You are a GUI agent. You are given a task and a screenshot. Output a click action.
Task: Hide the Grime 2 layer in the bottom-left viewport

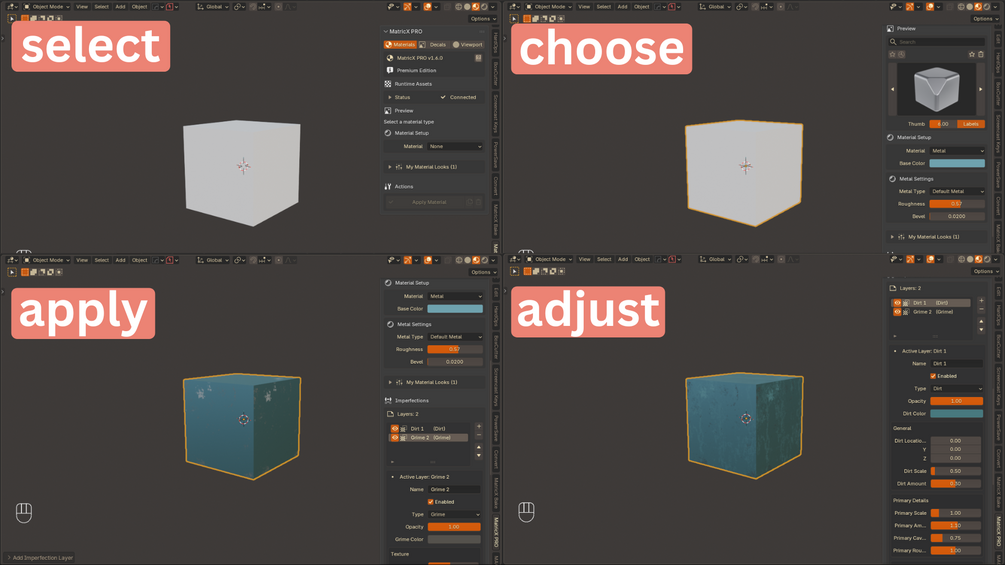[395, 438]
